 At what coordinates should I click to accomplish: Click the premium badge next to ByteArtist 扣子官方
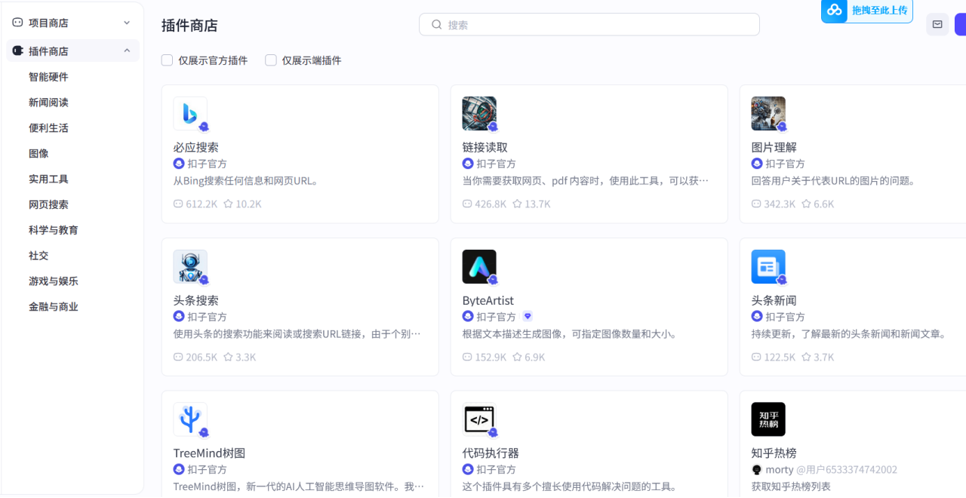[527, 316]
